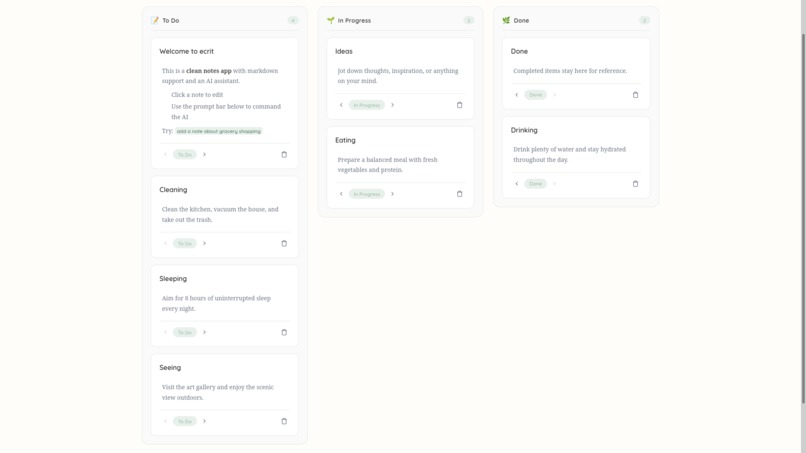Open the Ideas note title
806x453 pixels.
click(344, 51)
